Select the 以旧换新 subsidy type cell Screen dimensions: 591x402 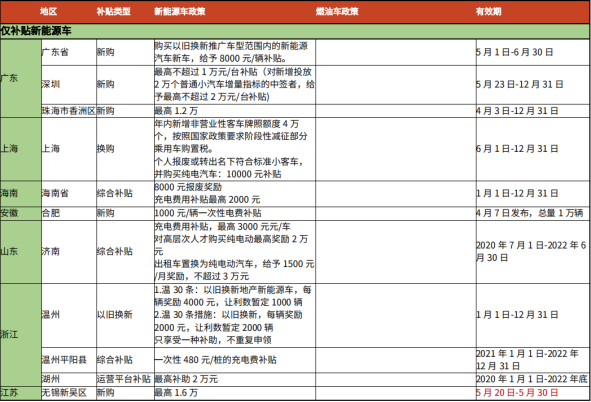[x=125, y=315]
